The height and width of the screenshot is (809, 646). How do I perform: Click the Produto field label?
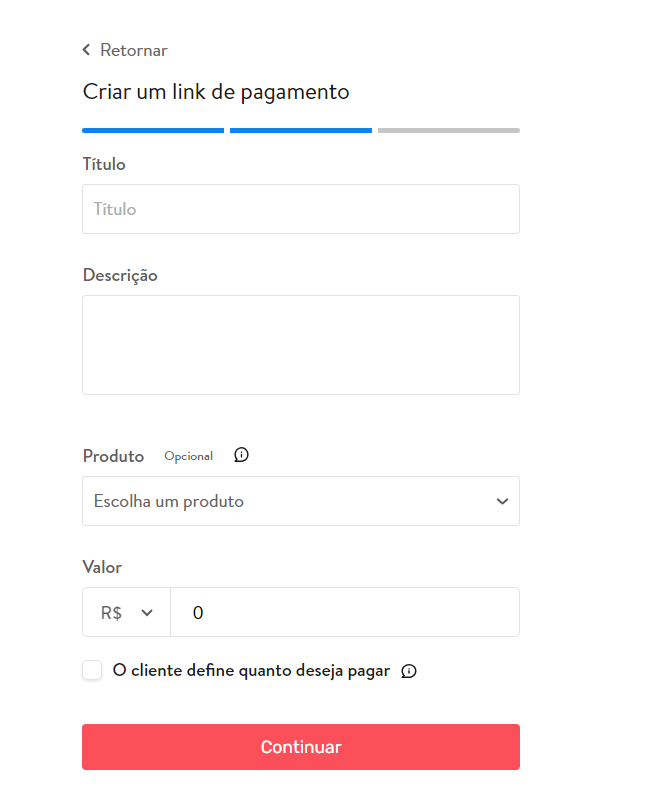pyautogui.click(x=114, y=456)
